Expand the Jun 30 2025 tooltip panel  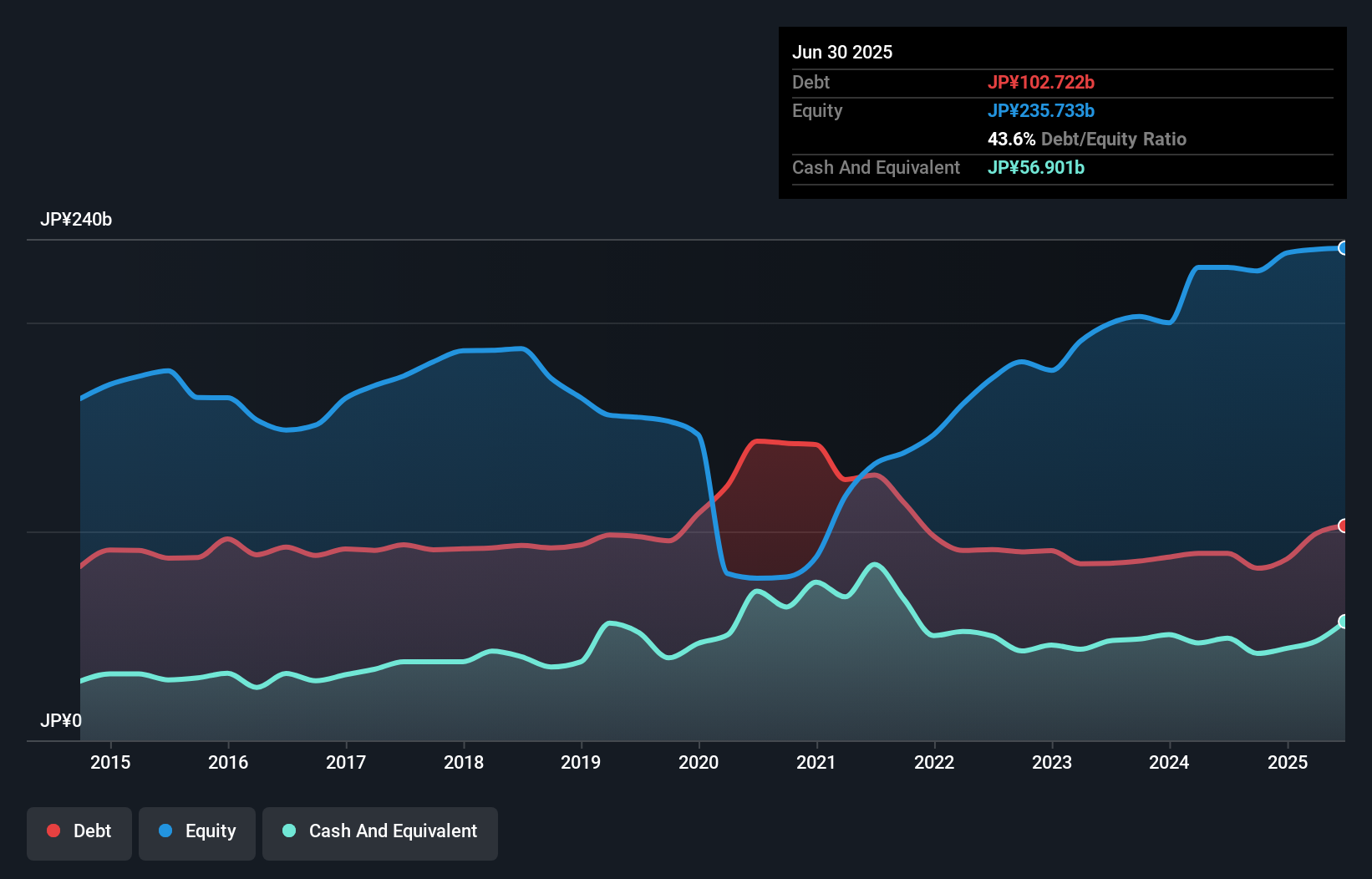pos(842,52)
